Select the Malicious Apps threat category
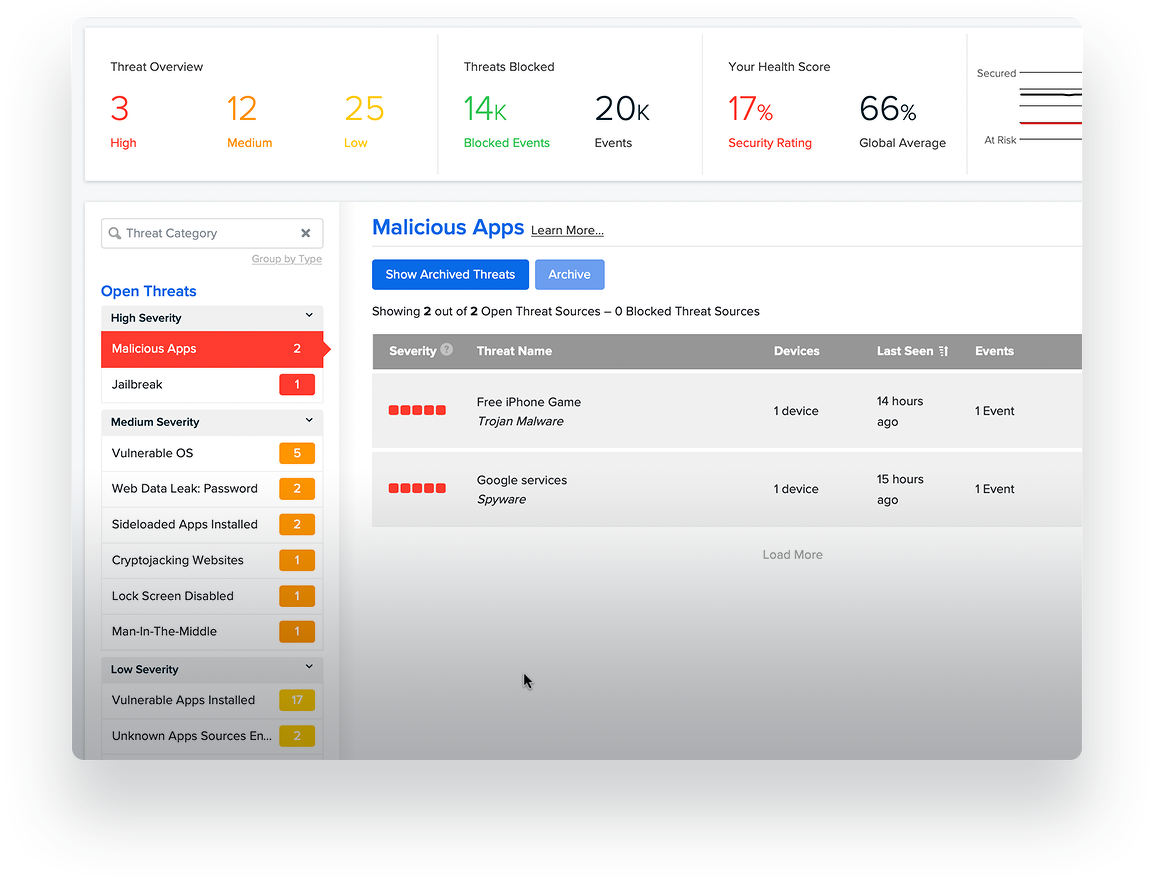 point(212,349)
